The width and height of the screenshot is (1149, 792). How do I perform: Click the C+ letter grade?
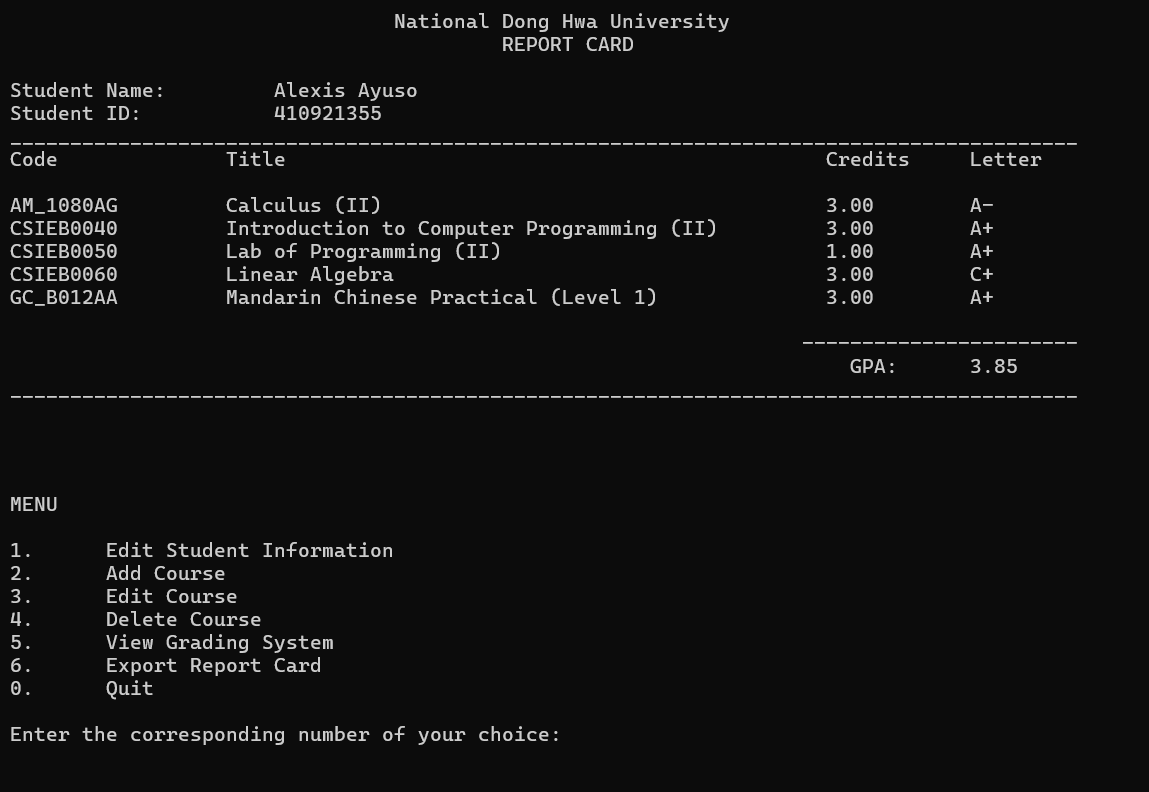981,274
